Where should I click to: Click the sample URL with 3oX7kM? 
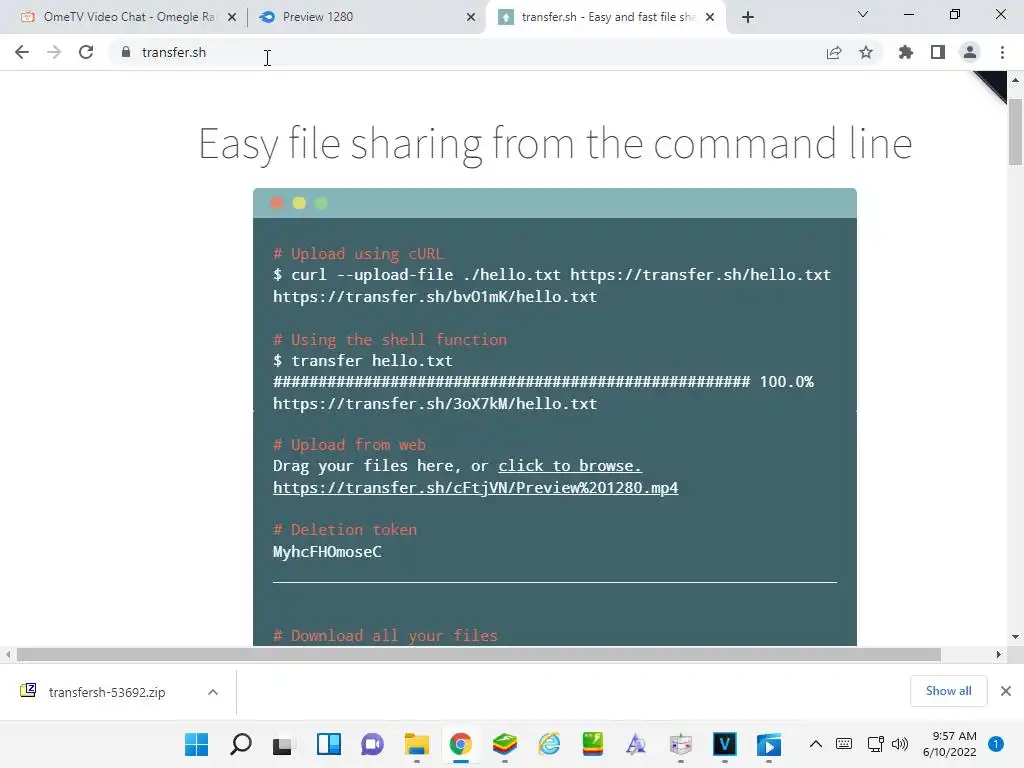435,404
